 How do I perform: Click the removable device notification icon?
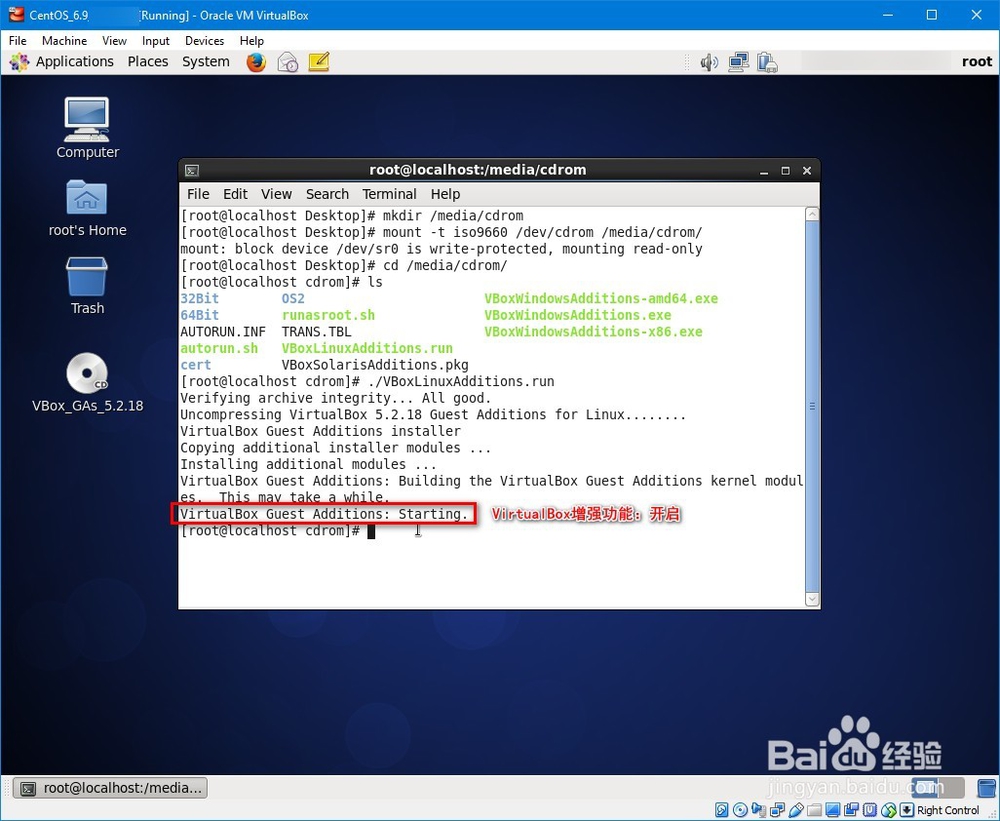tap(767, 62)
